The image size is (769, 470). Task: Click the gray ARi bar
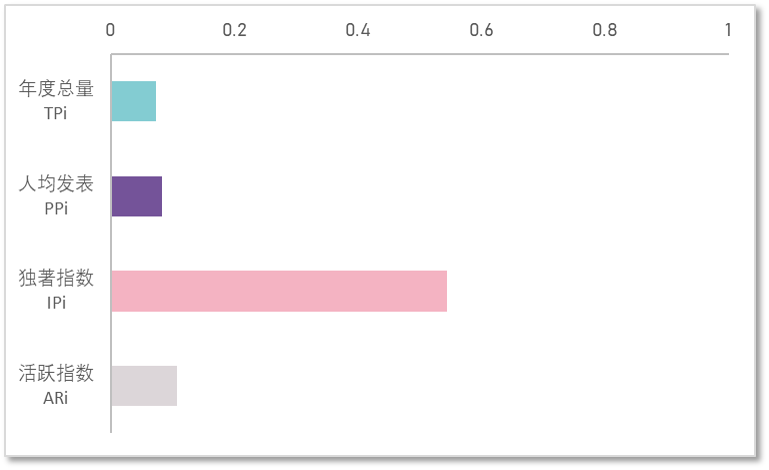[x=144, y=386]
